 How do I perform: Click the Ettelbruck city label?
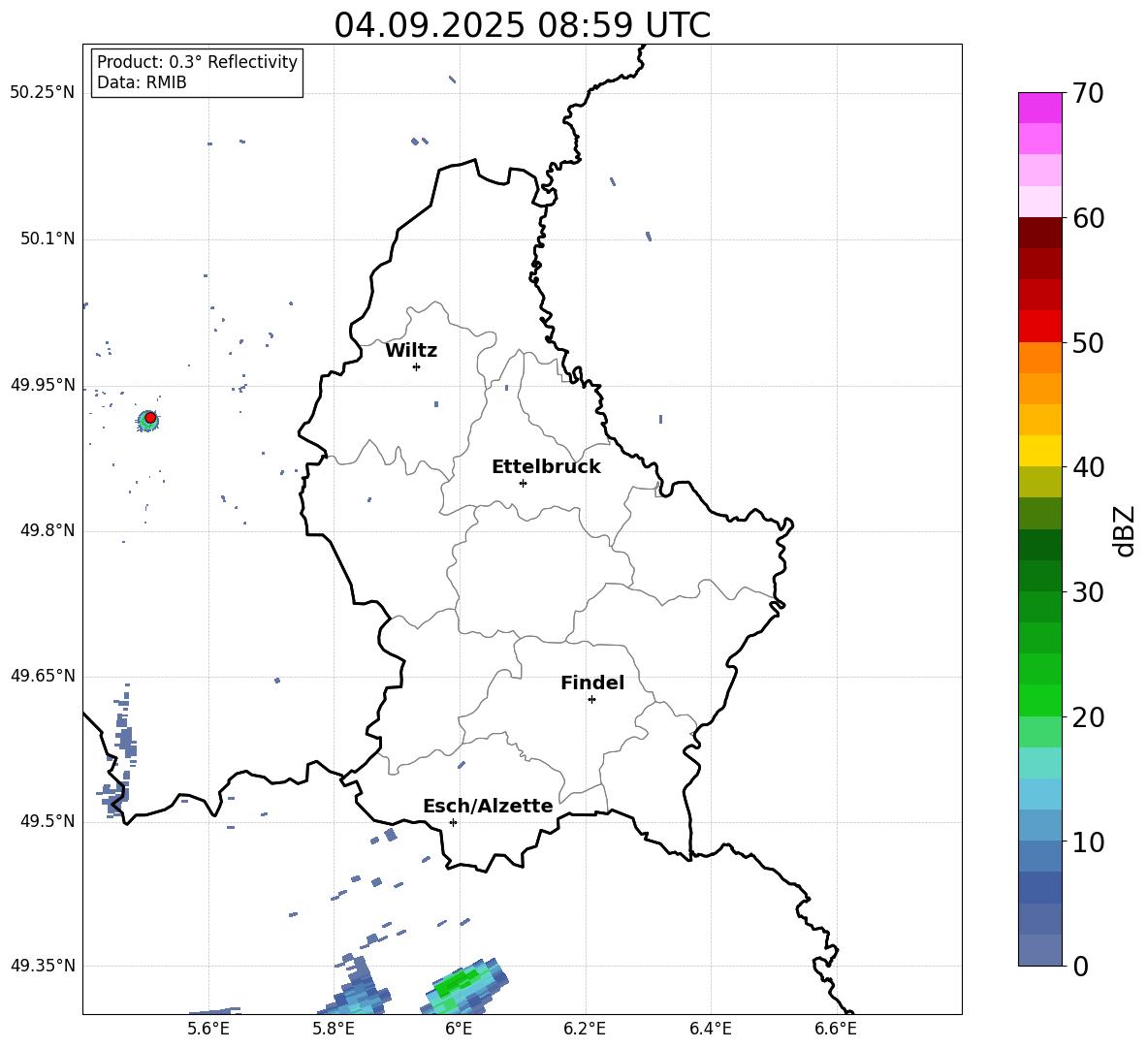[546, 467]
